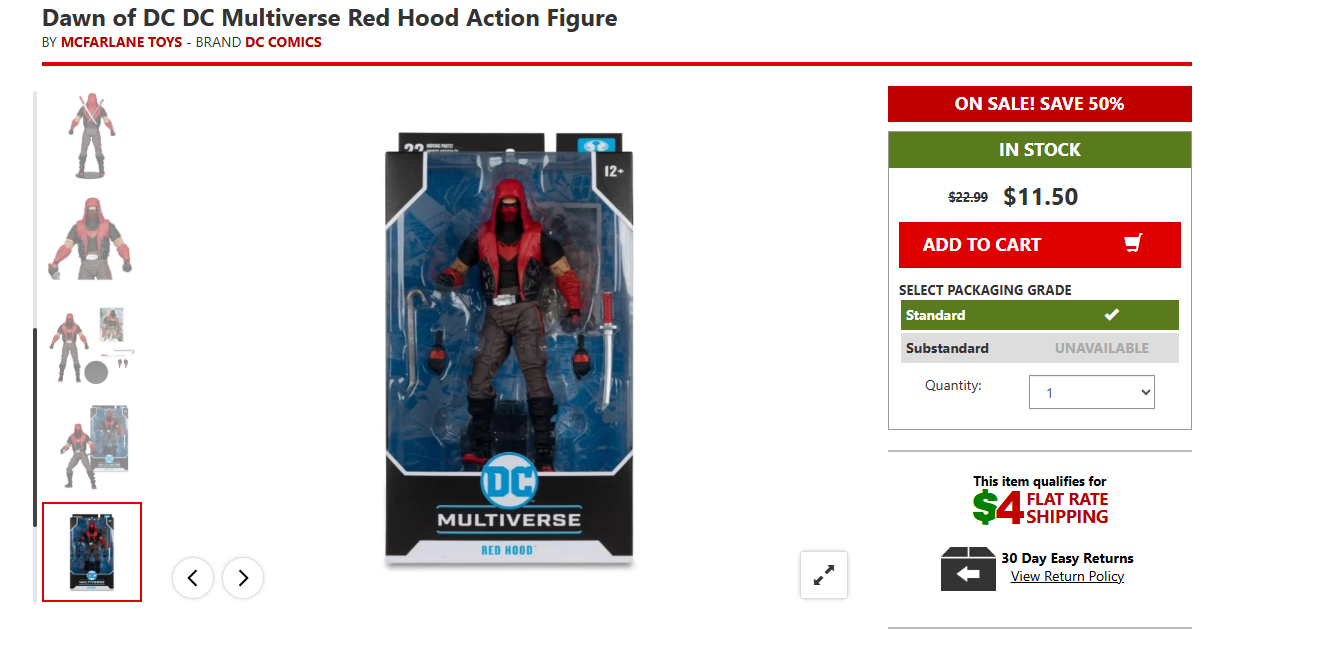
Task: Click the return box arrow icon
Action: point(968,569)
